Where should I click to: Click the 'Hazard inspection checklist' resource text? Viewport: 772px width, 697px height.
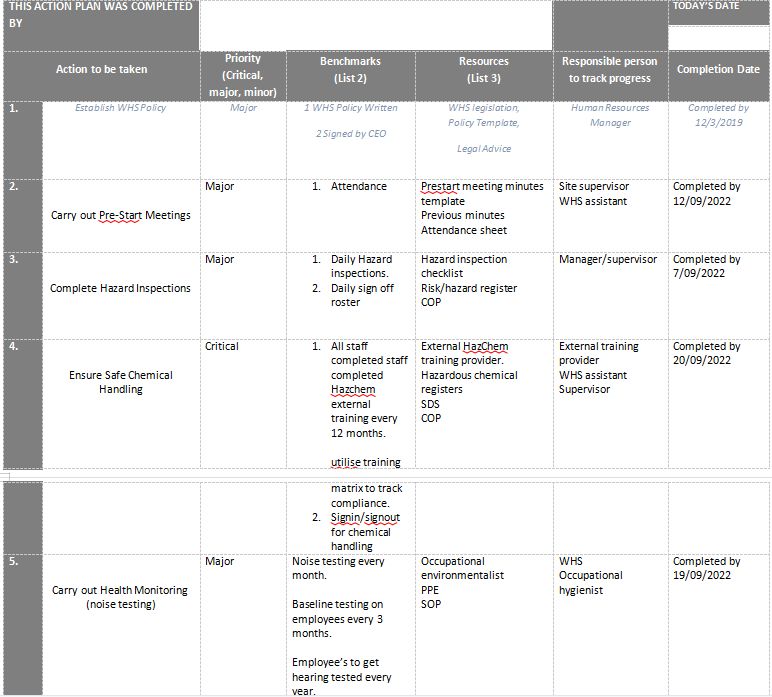pyautogui.click(x=463, y=266)
